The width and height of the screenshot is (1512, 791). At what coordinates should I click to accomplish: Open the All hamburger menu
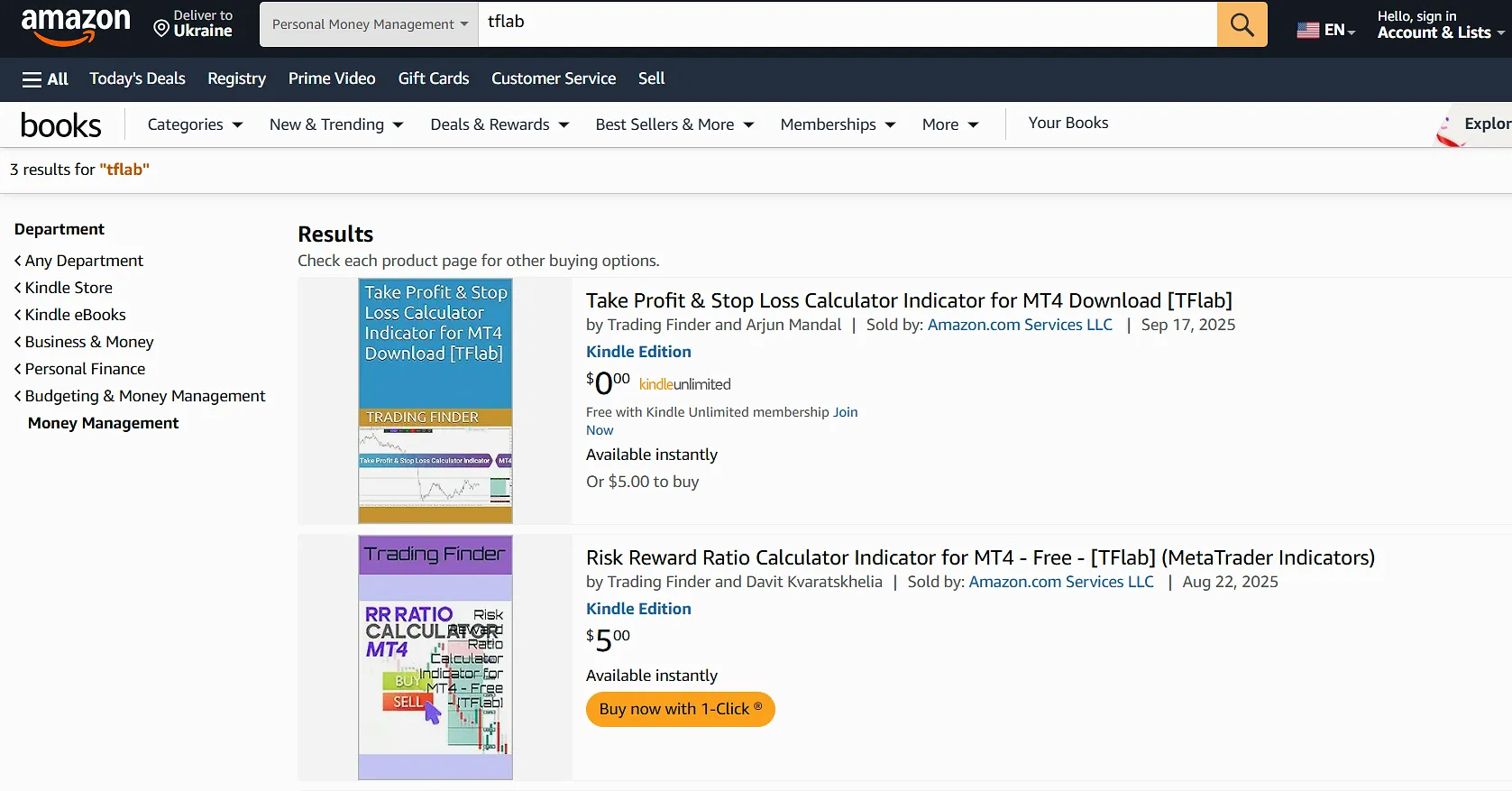point(45,79)
